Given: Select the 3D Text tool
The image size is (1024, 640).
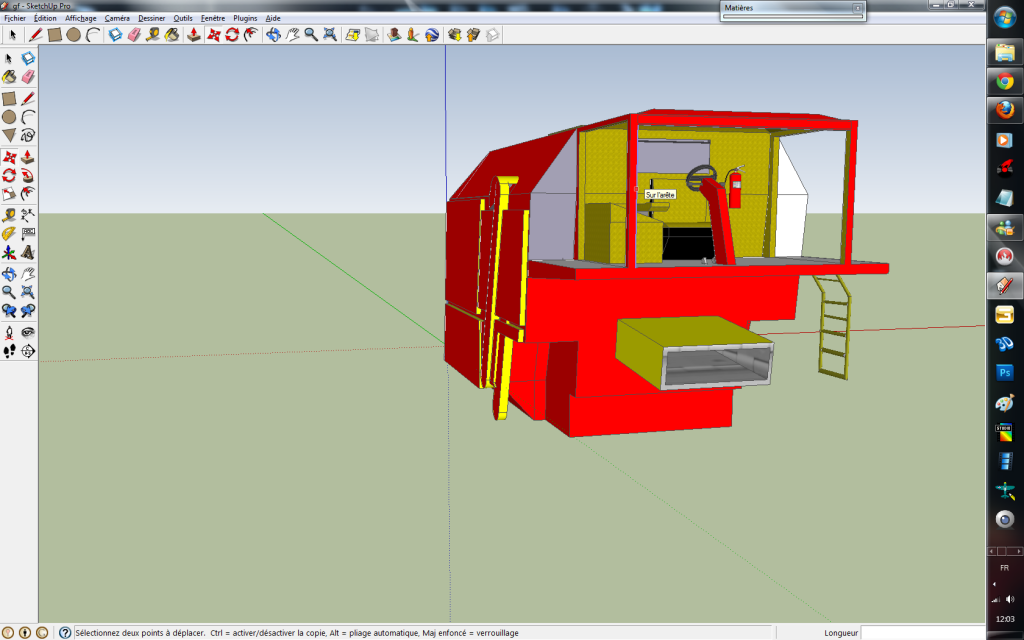Looking at the screenshot, I should (27, 253).
